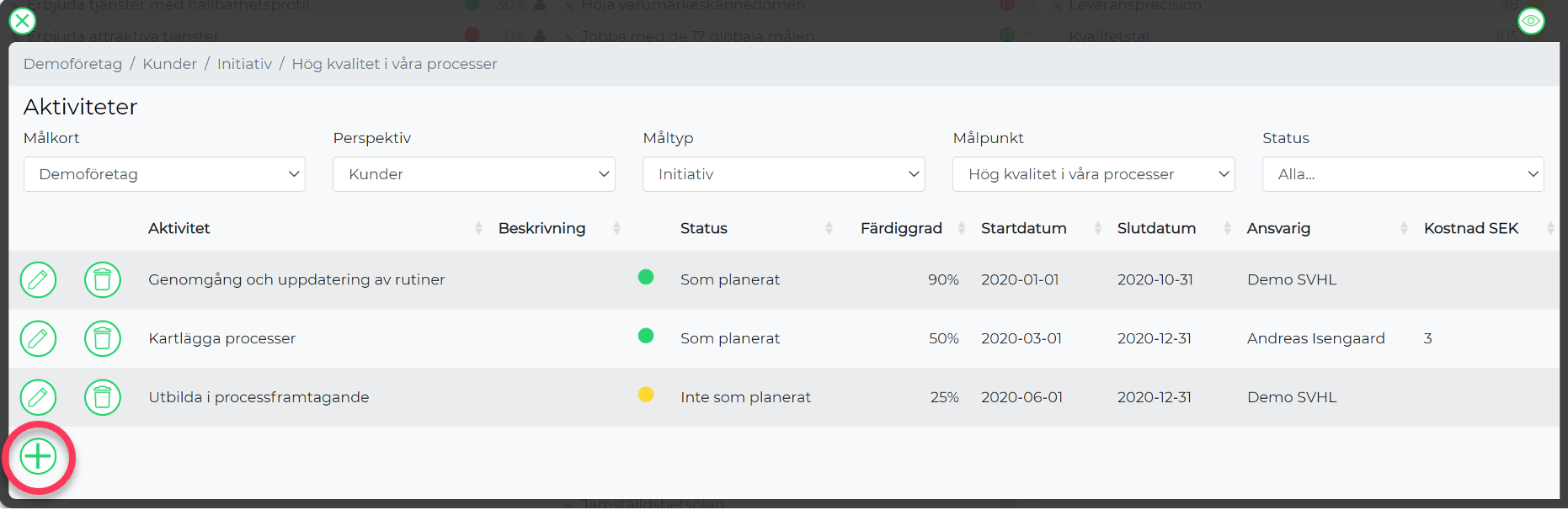
Task: Open the Perspektiv dropdown showing Kunder
Action: [474, 174]
